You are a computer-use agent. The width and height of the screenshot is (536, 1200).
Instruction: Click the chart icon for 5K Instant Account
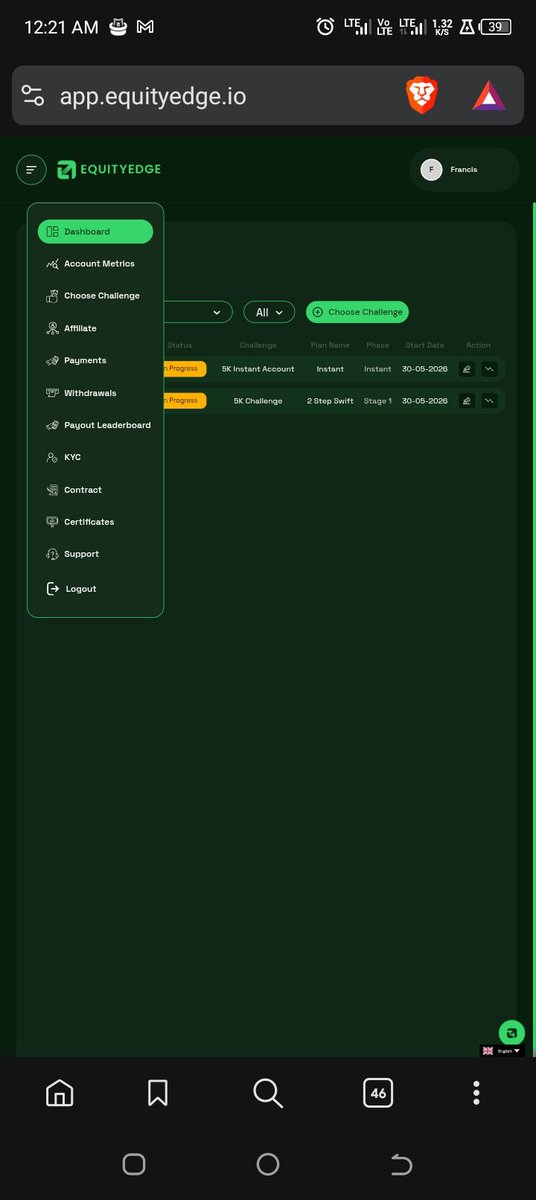489,369
